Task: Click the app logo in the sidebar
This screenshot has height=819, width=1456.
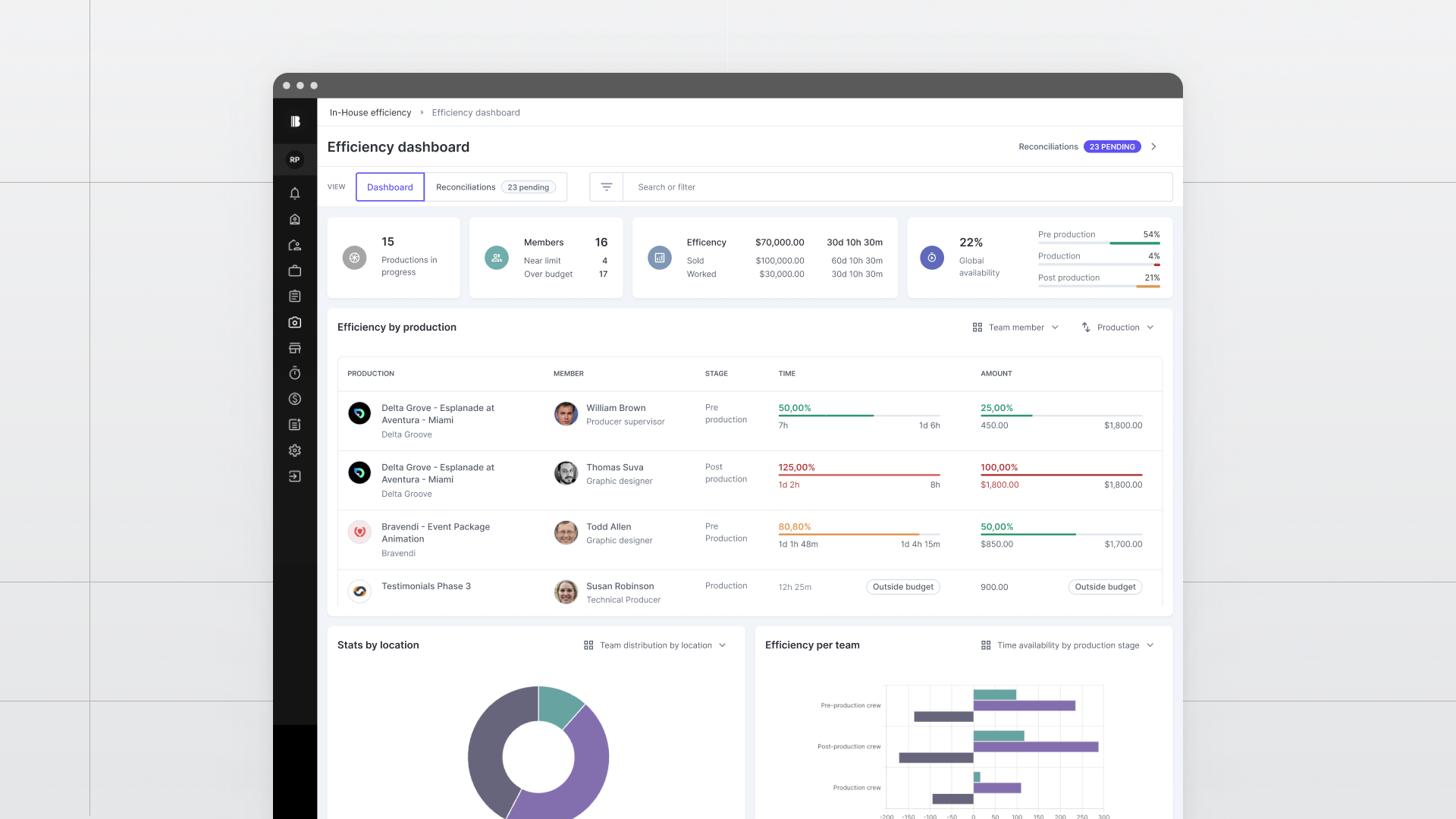Action: (x=295, y=121)
